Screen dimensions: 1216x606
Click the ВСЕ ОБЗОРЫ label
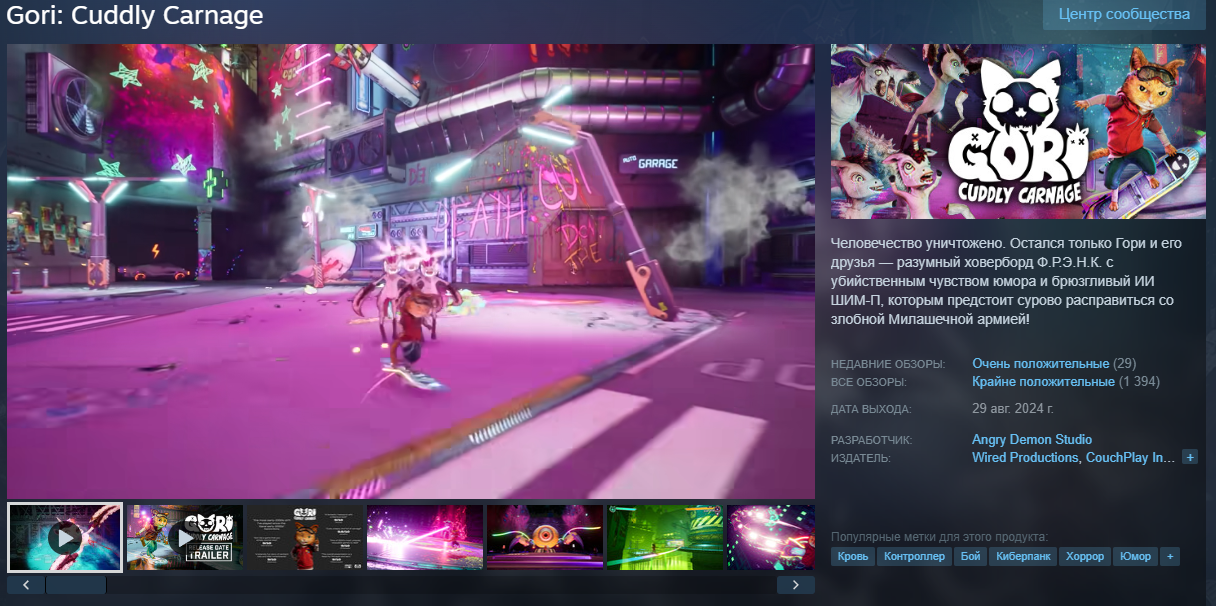point(868,382)
